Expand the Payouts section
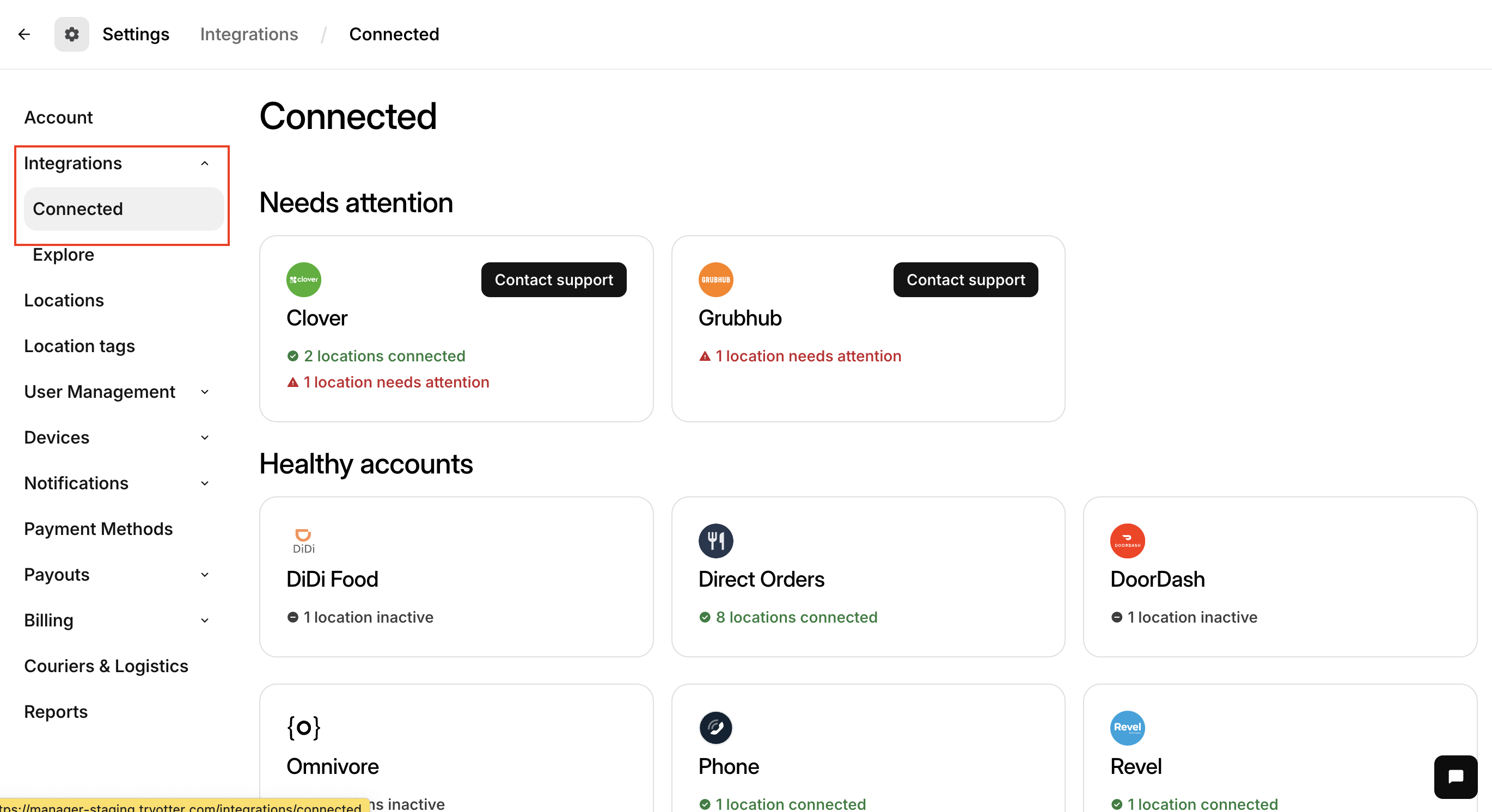 pyautogui.click(x=204, y=575)
